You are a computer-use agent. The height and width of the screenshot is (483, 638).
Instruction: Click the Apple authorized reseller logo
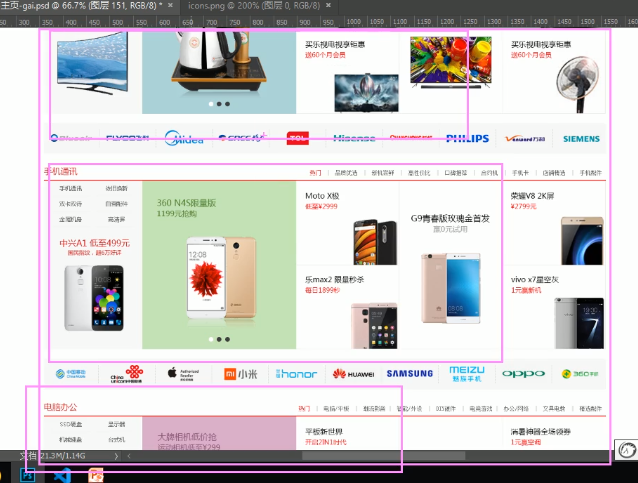tap(184, 374)
